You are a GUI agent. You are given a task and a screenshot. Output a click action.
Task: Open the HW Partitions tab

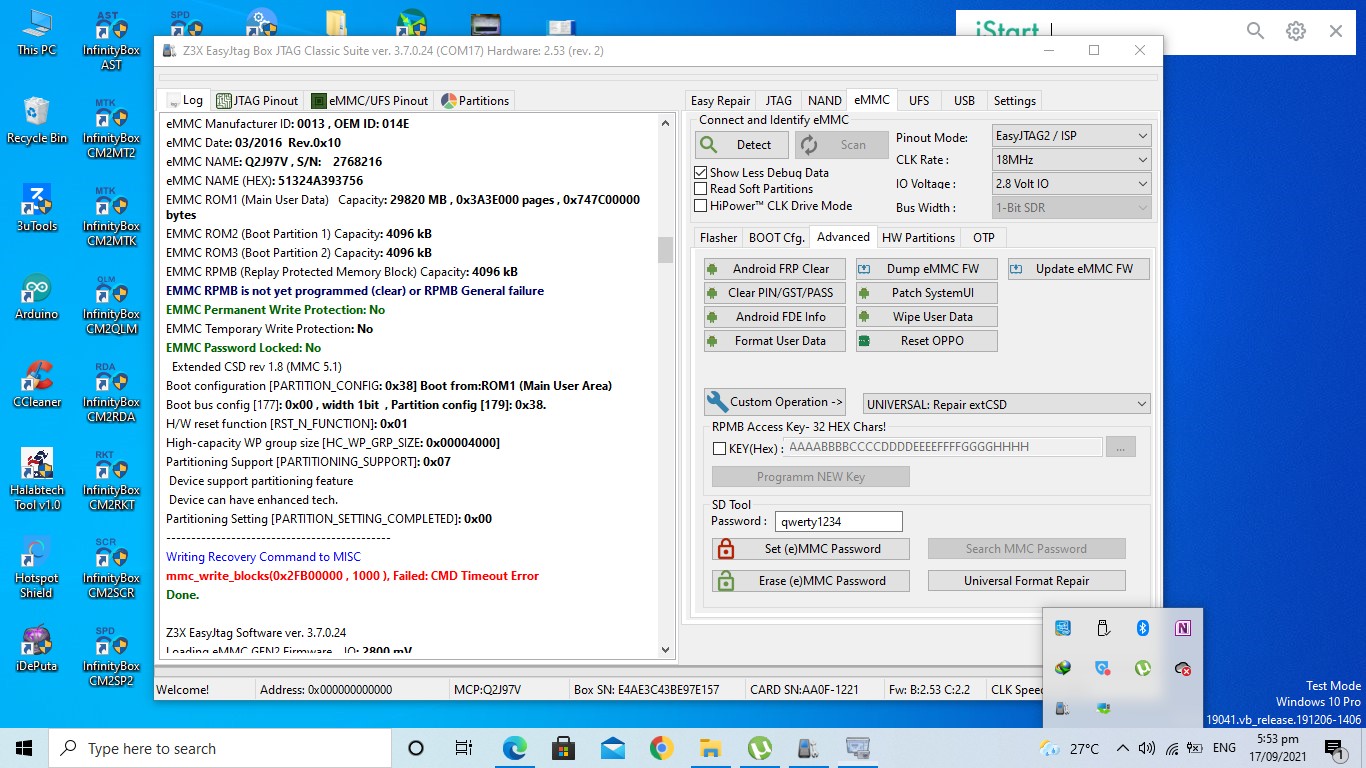[918, 237]
